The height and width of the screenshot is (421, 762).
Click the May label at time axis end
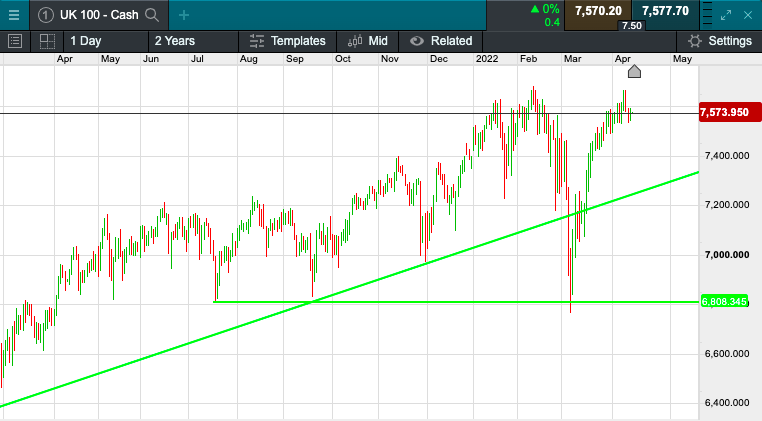[682, 59]
